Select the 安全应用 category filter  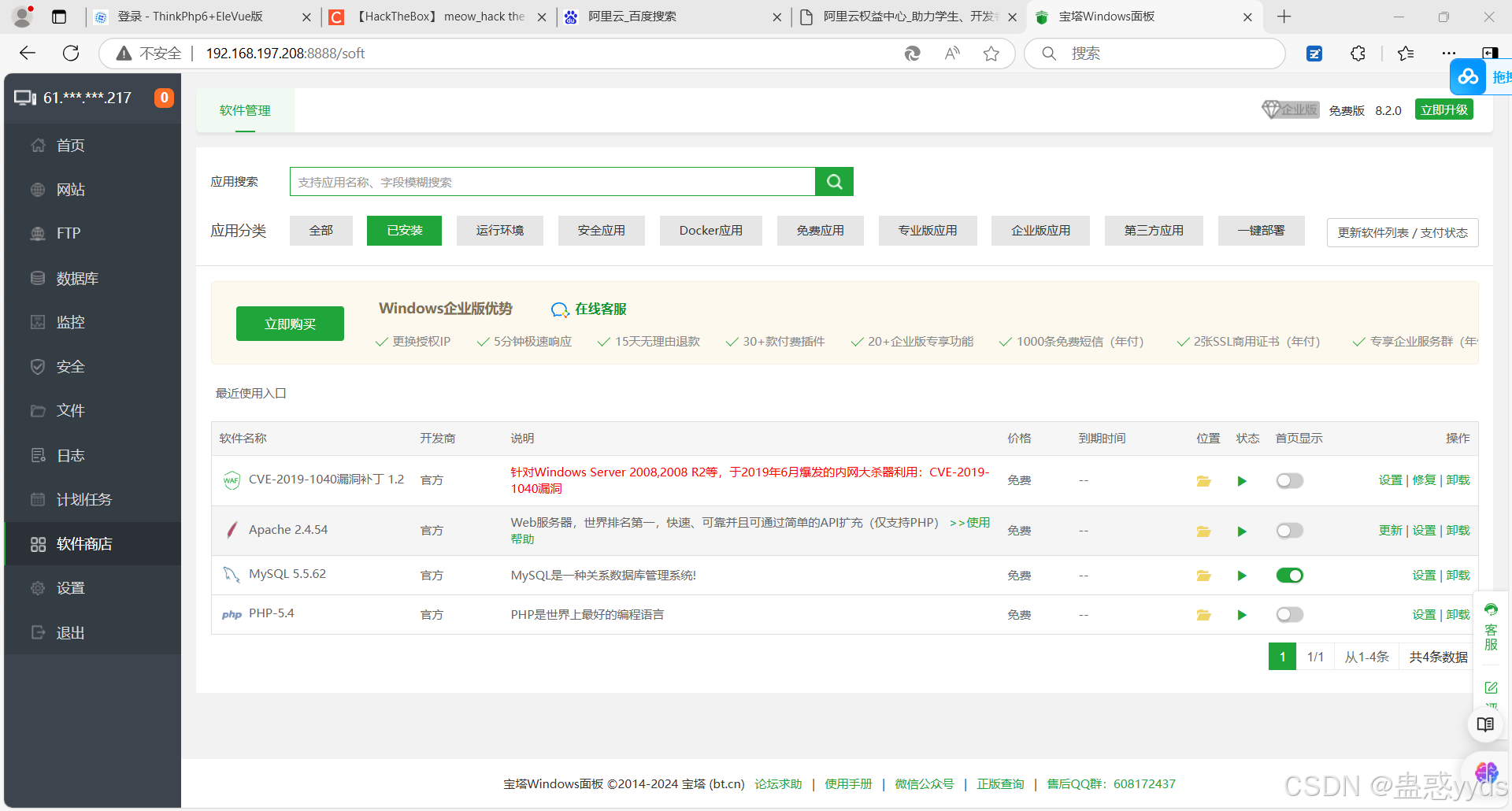point(601,231)
